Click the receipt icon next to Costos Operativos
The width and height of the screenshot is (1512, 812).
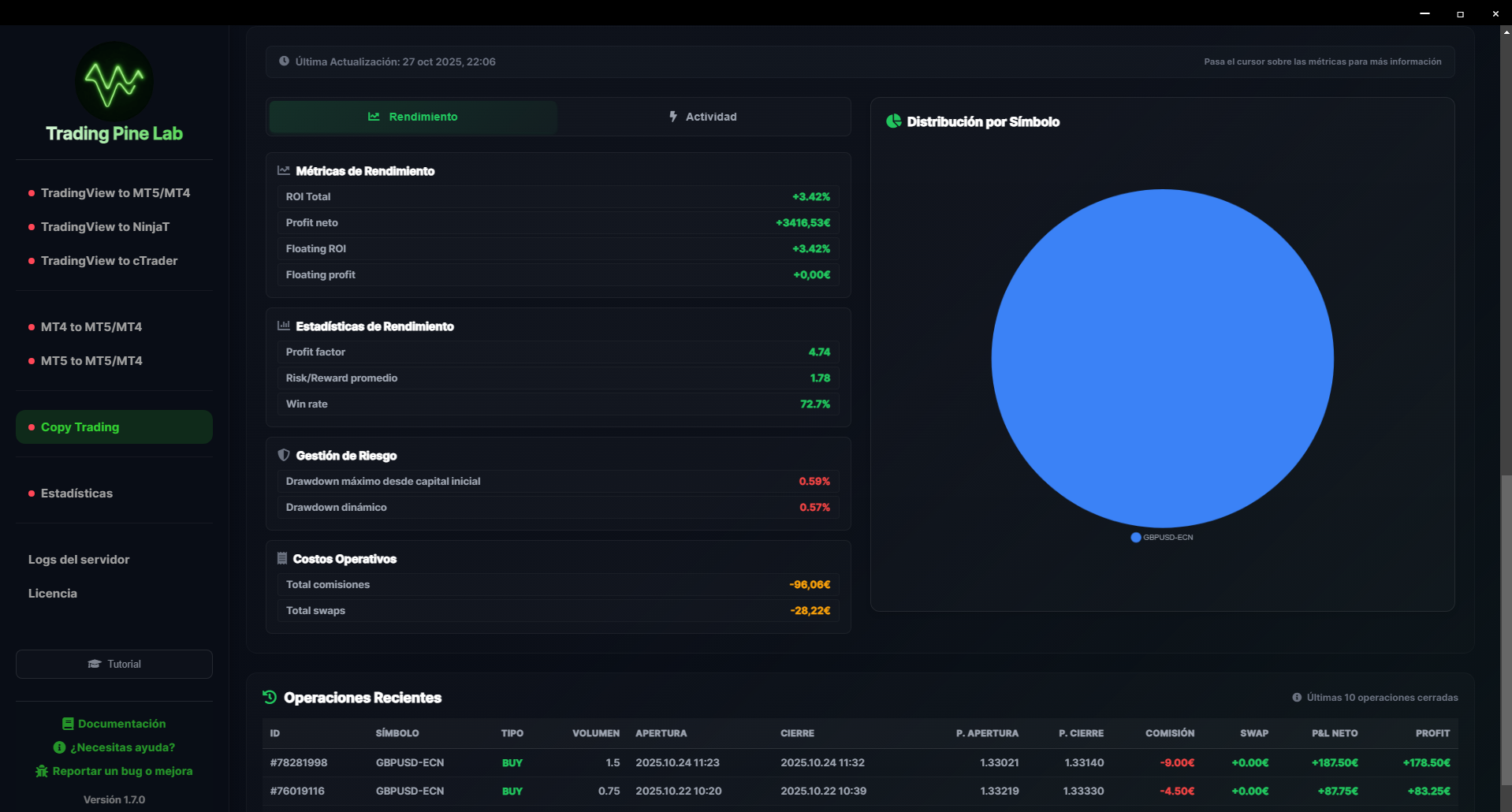(x=282, y=559)
